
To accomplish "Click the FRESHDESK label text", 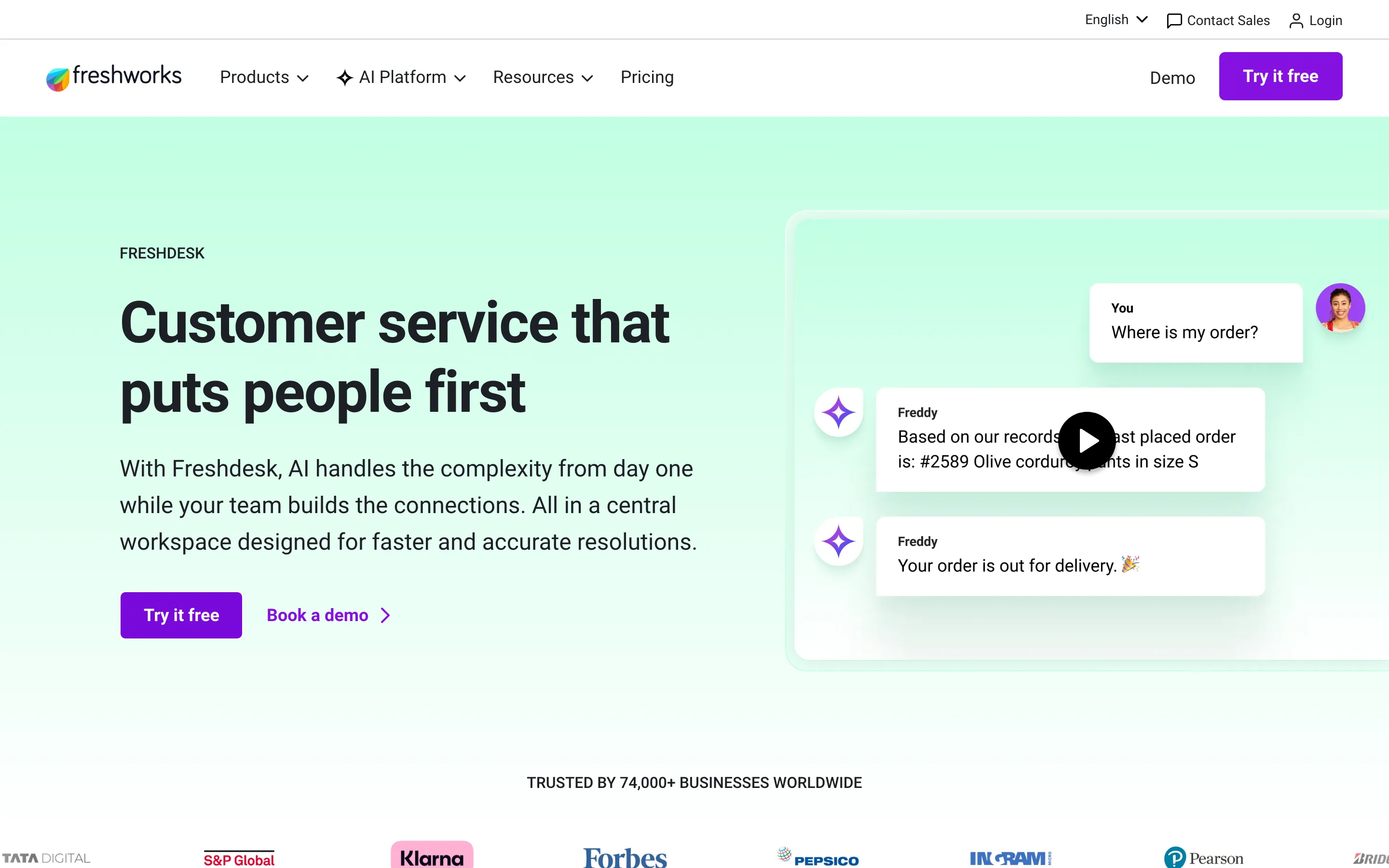I will point(162,253).
